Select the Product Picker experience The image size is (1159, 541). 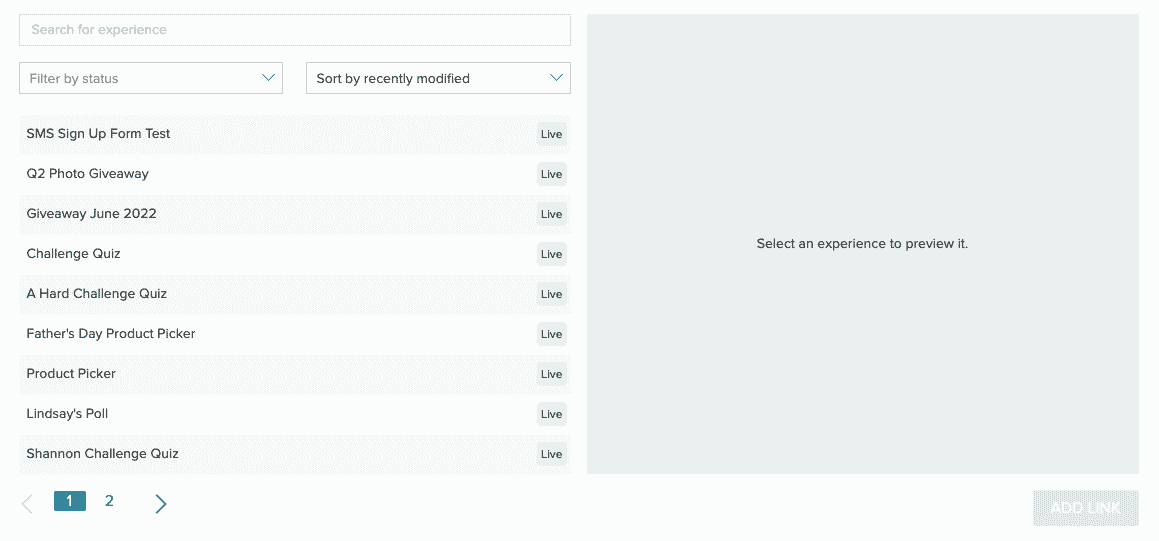tap(71, 374)
